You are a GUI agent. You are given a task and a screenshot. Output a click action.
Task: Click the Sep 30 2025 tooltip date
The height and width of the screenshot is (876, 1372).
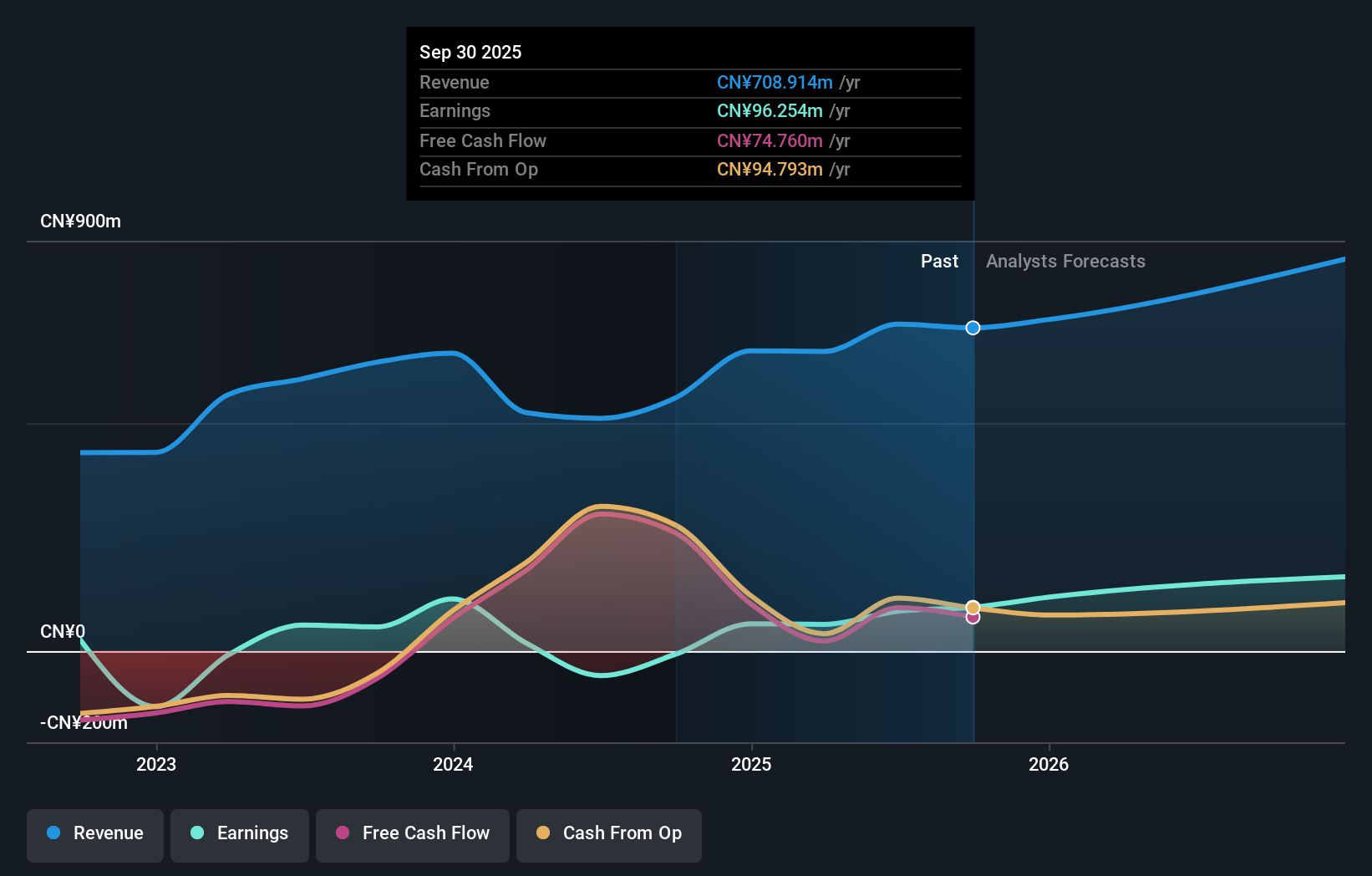click(x=470, y=52)
